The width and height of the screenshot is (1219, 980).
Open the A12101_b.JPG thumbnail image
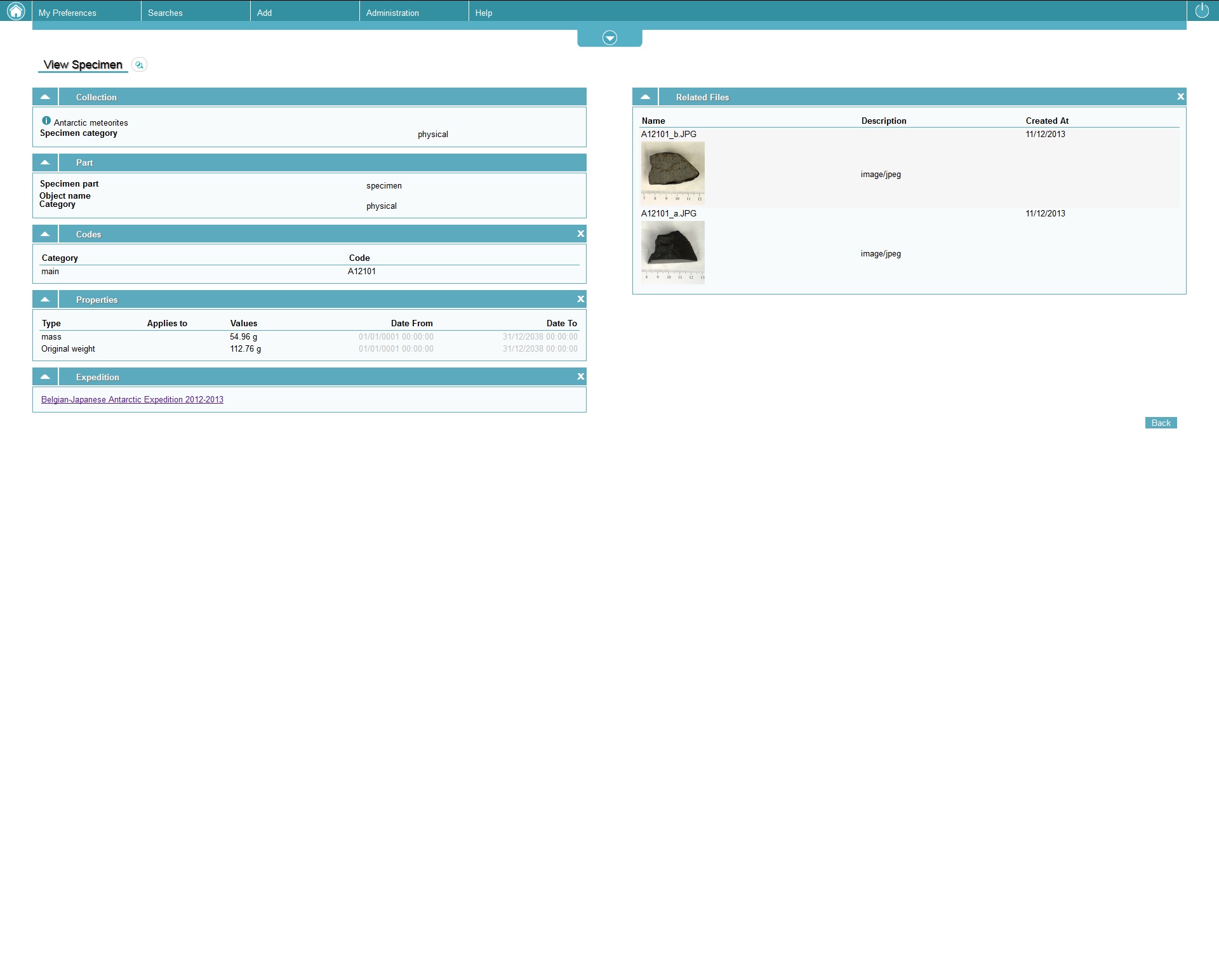pyautogui.click(x=672, y=173)
